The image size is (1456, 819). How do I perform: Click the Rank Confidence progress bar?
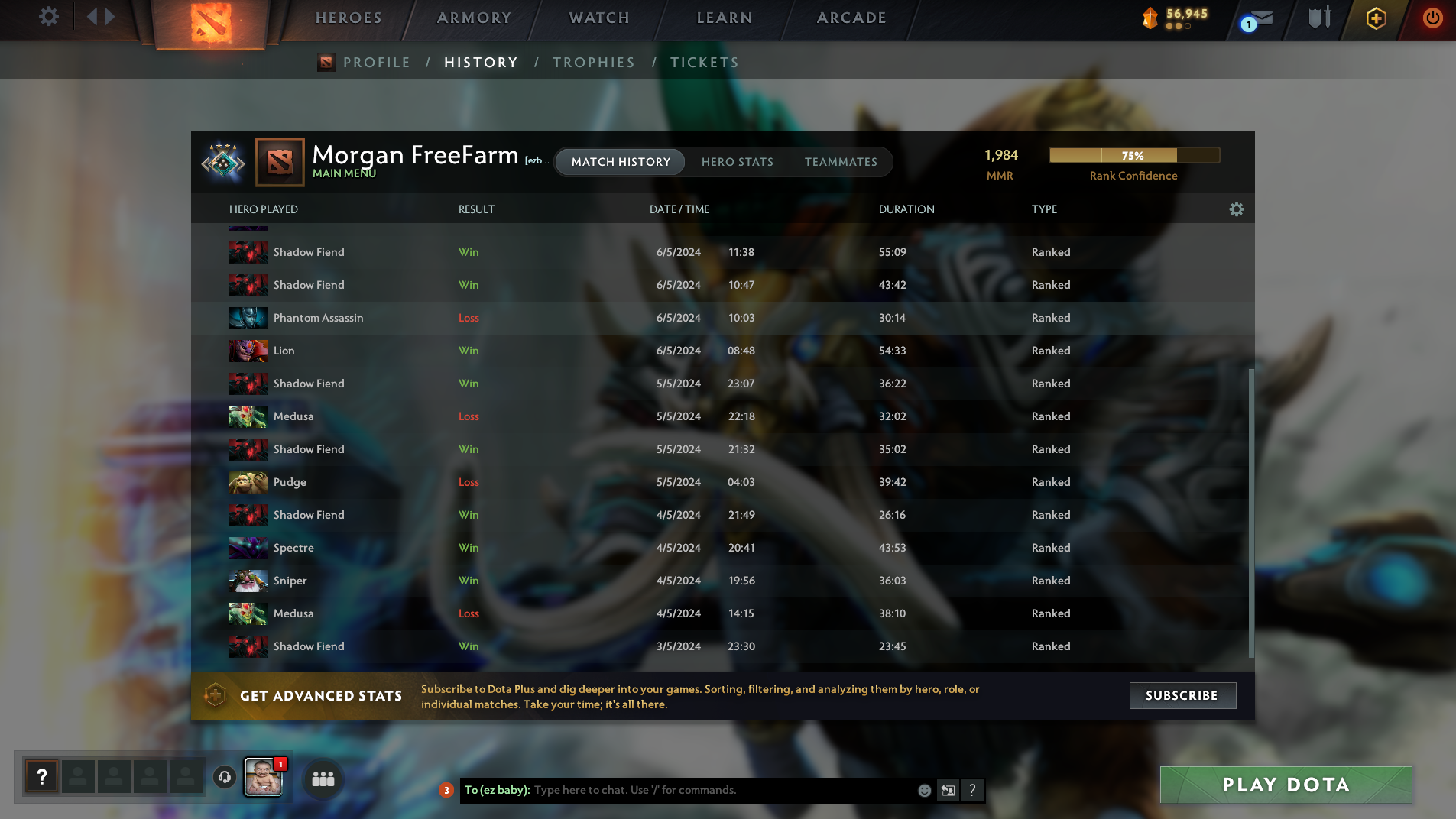1133,156
